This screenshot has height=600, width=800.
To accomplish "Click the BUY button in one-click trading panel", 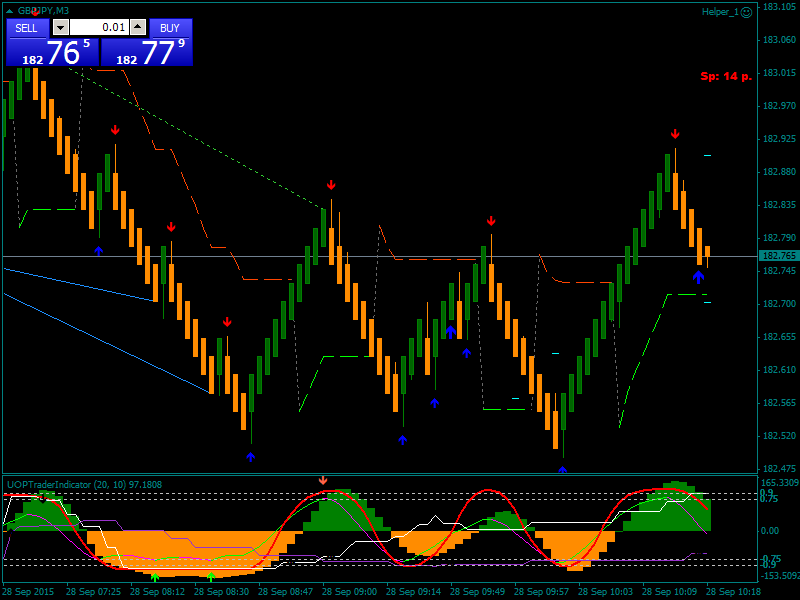I will pyautogui.click(x=170, y=28).
